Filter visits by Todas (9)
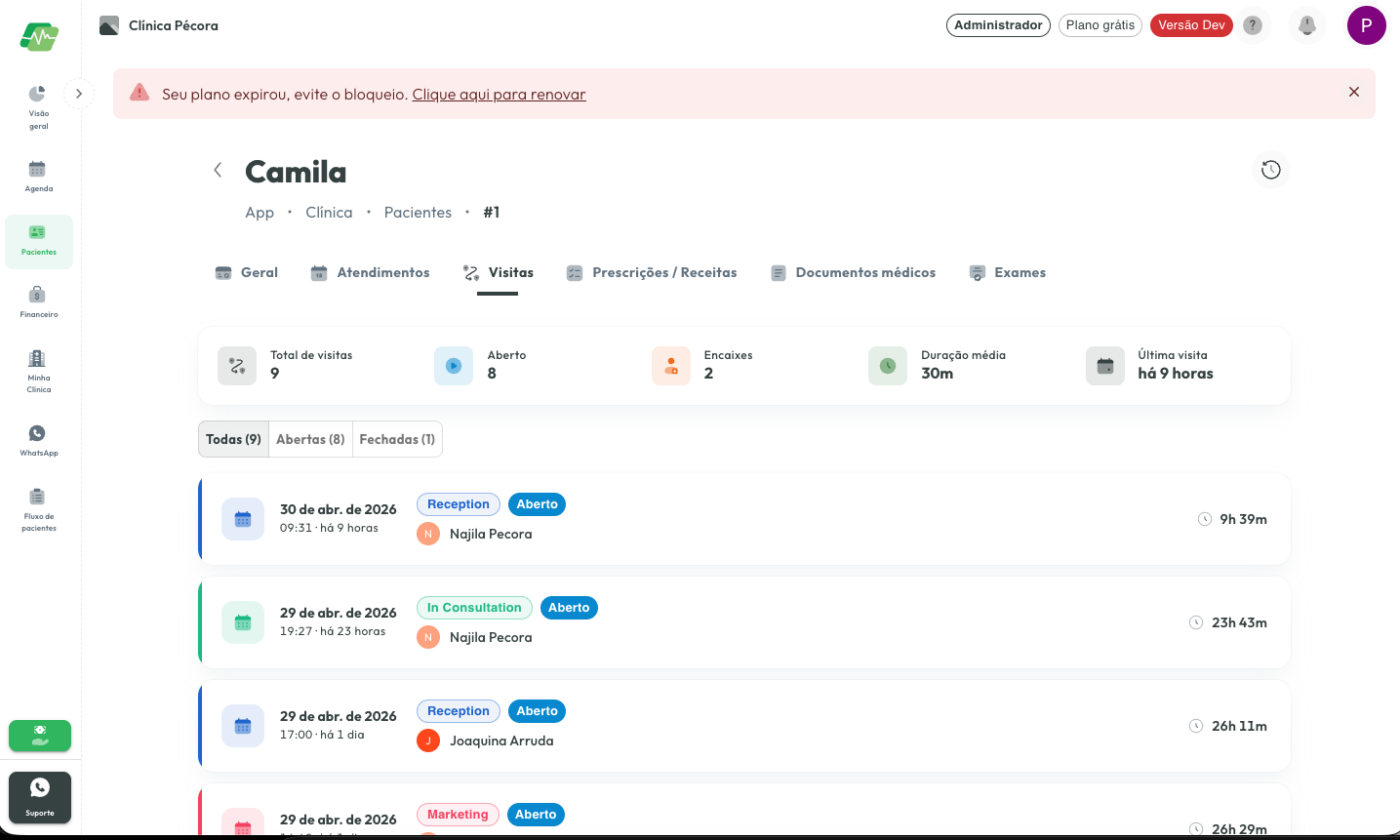Screen dimensions: 1400x840 click(x=233, y=439)
